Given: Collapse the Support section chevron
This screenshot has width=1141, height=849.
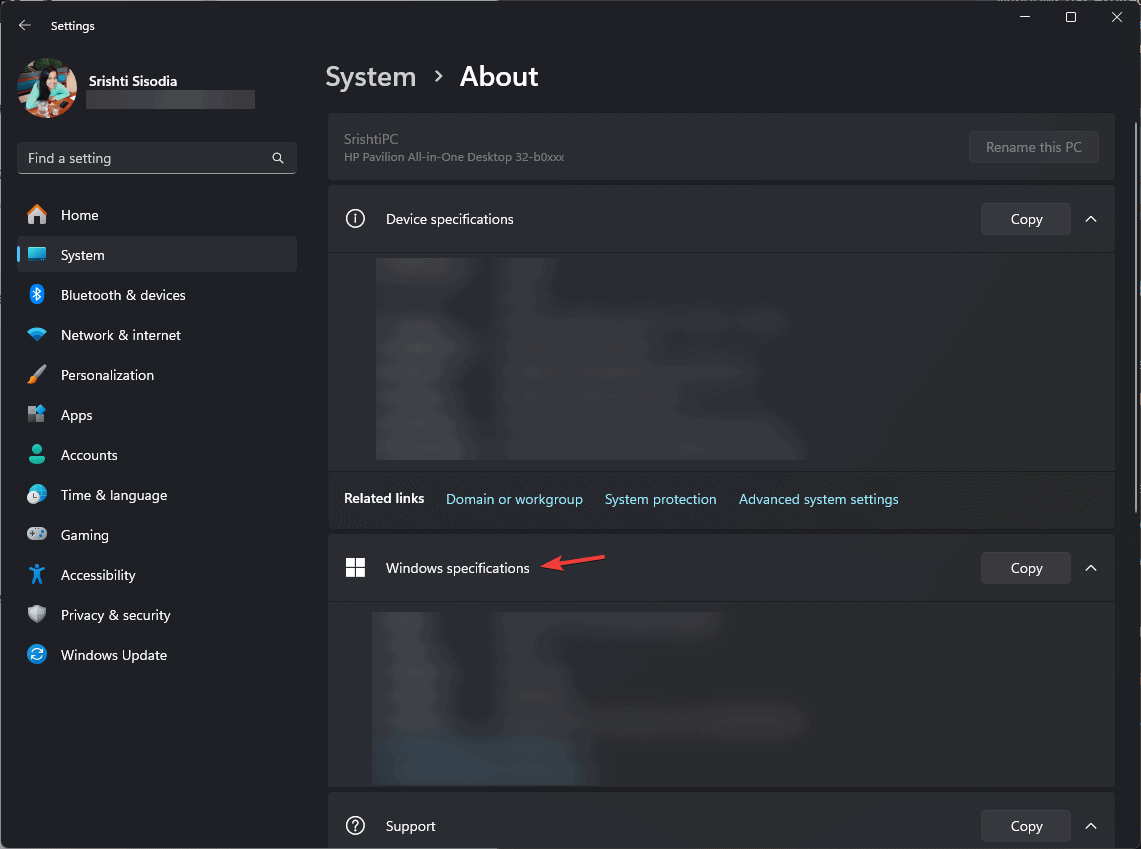Looking at the screenshot, I should point(1091,826).
